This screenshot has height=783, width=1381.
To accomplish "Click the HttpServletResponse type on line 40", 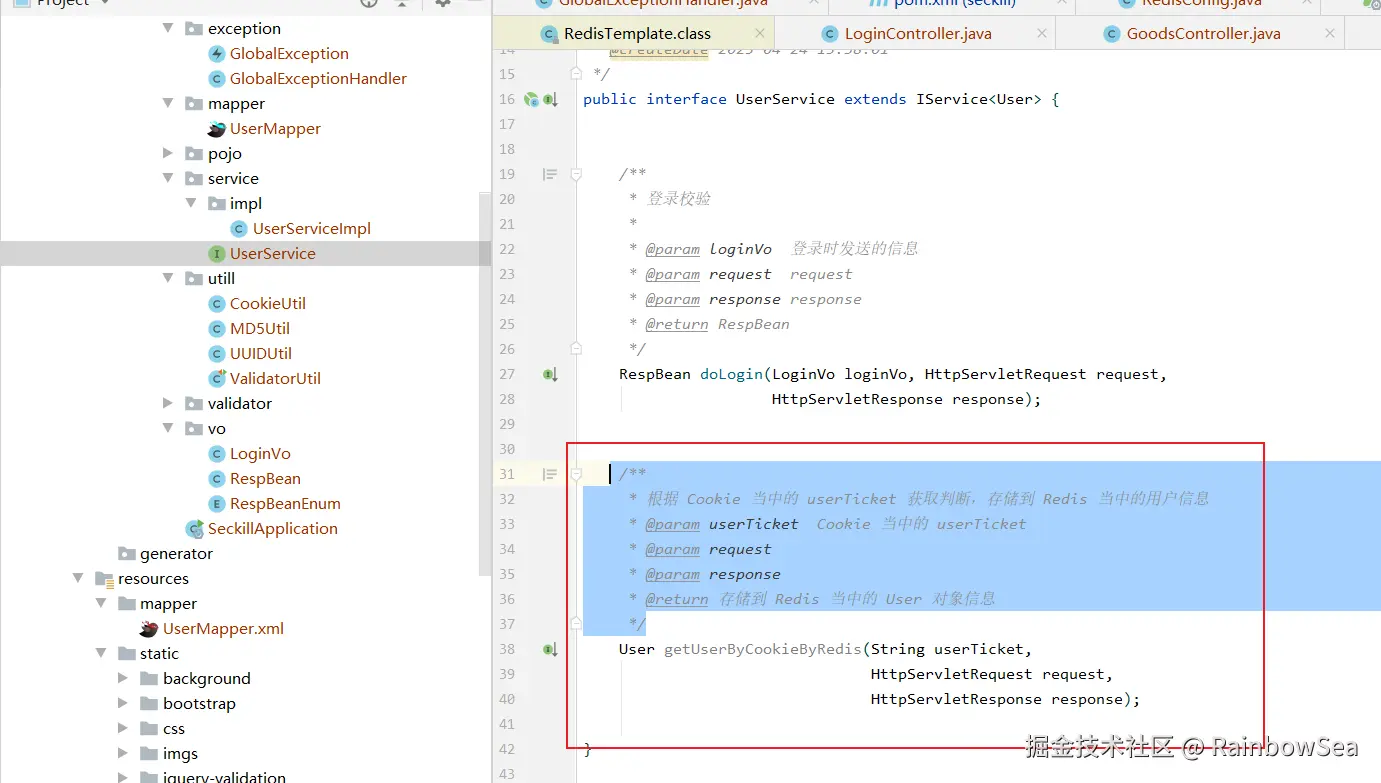I will click(956, 699).
